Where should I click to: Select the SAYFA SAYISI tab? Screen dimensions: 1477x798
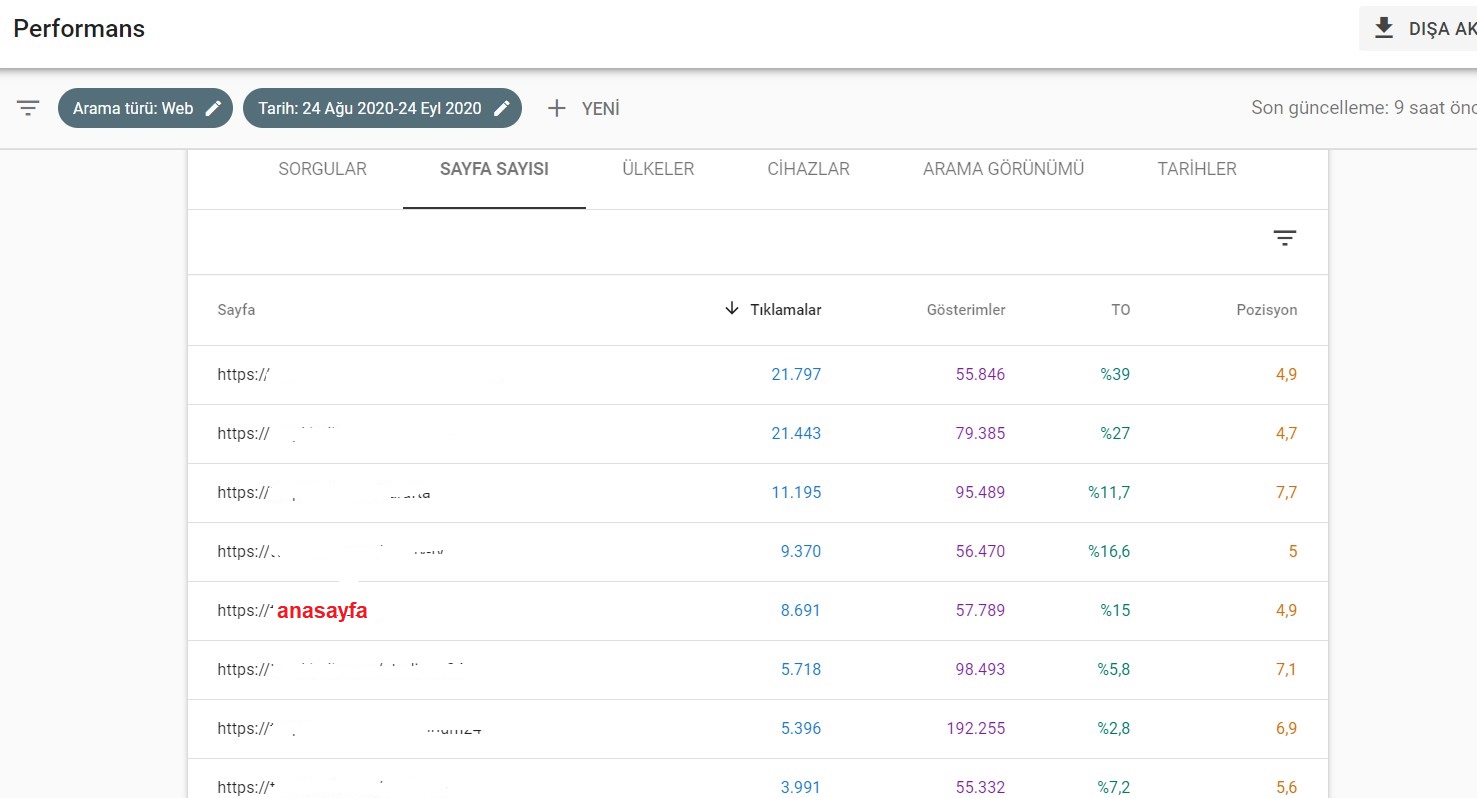(x=494, y=169)
